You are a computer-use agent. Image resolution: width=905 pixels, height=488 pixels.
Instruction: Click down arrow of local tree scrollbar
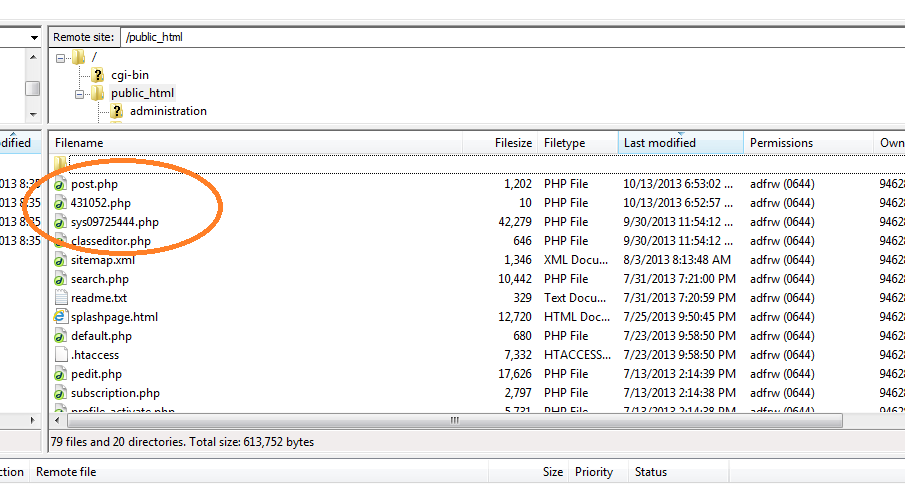[33, 114]
